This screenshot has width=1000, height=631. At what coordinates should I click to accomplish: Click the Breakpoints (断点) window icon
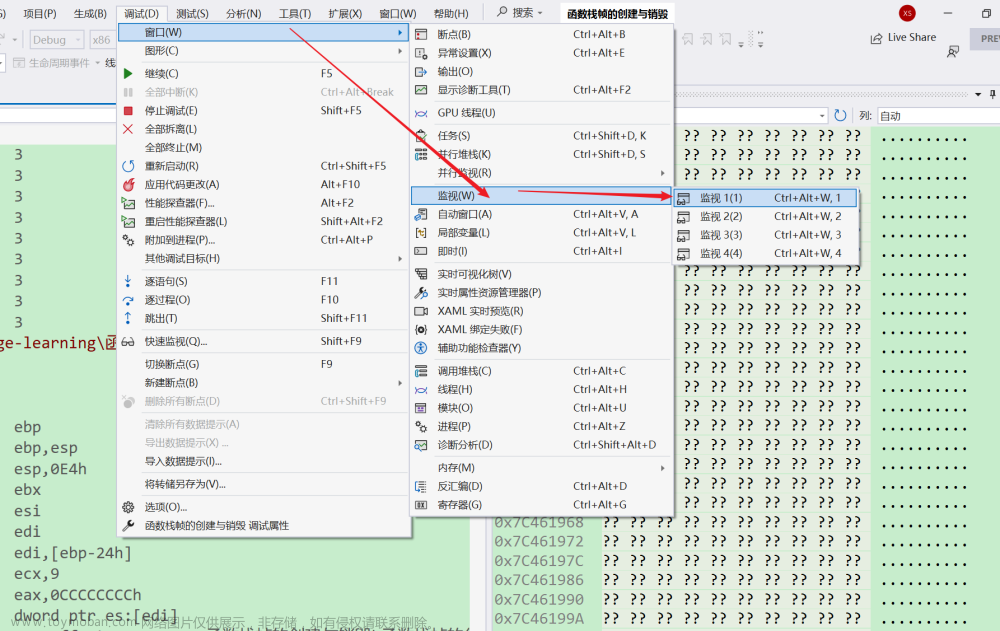421,34
